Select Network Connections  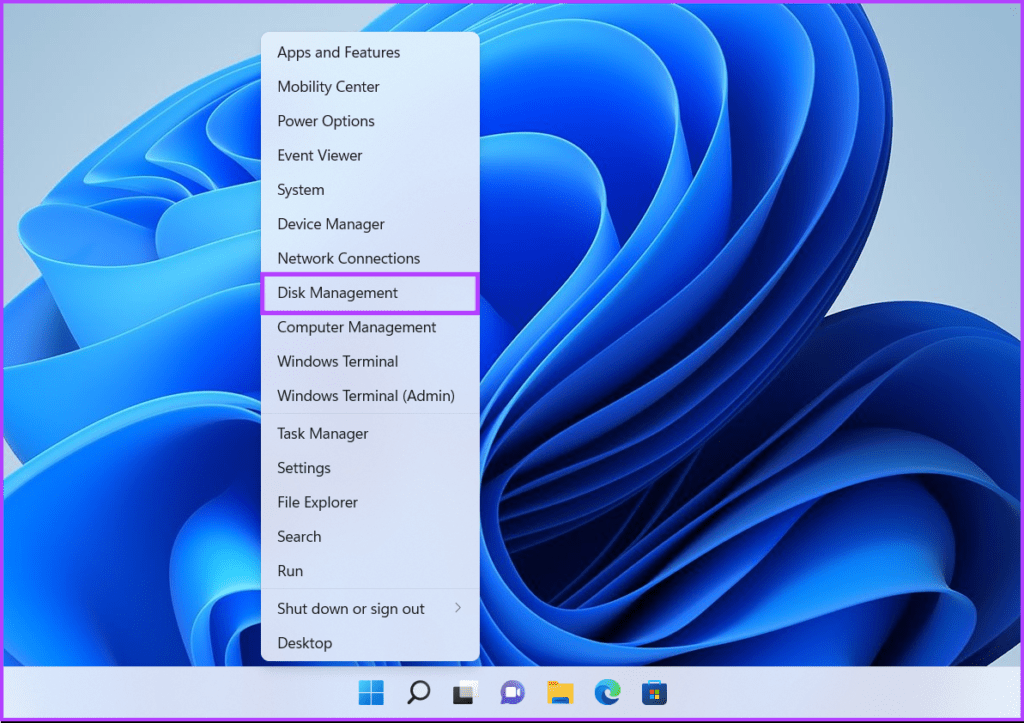tap(348, 258)
